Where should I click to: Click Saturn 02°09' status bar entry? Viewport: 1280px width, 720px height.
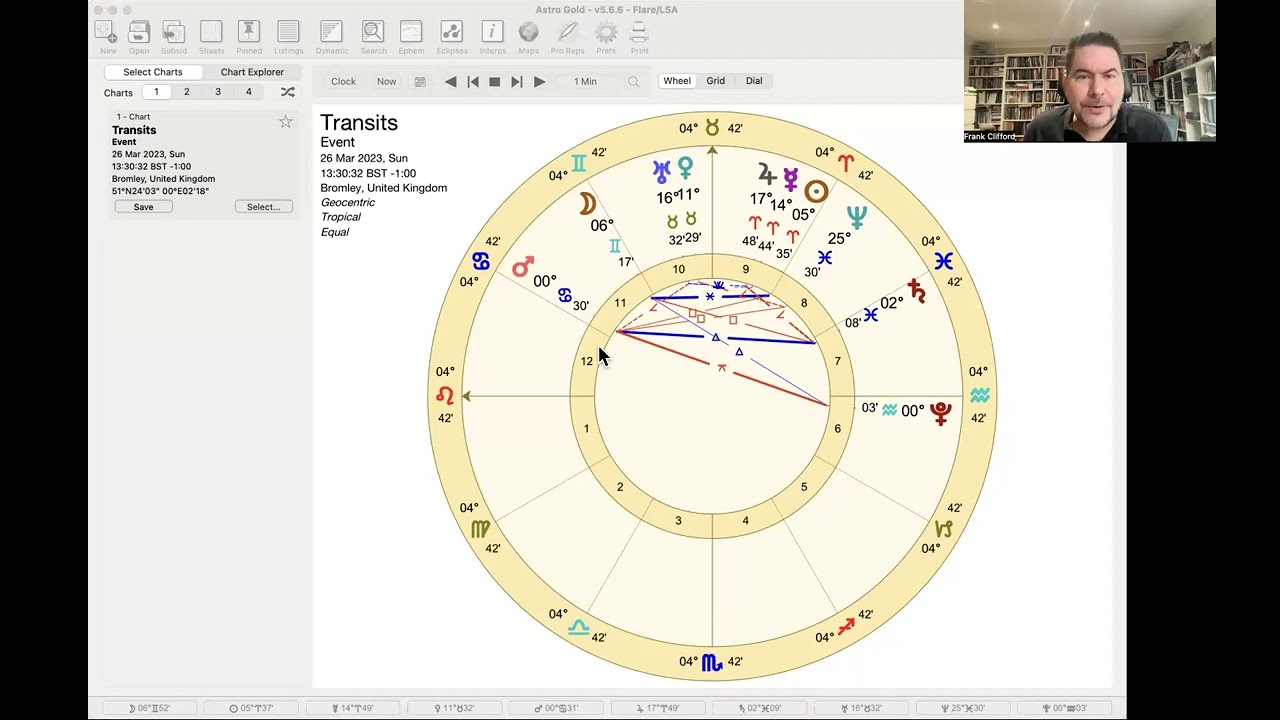(x=759, y=708)
